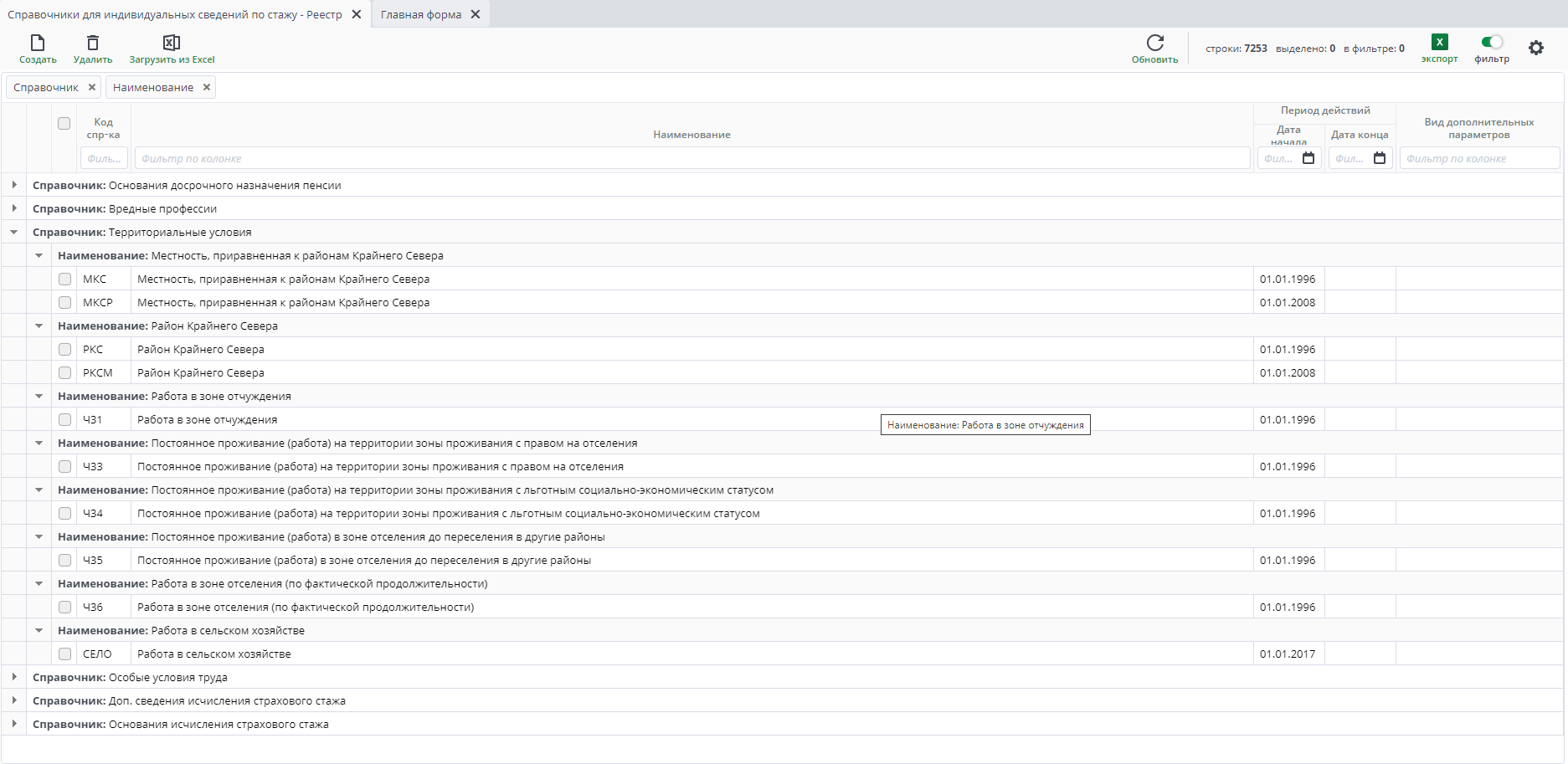Check the box for the МКС row

click(x=64, y=279)
